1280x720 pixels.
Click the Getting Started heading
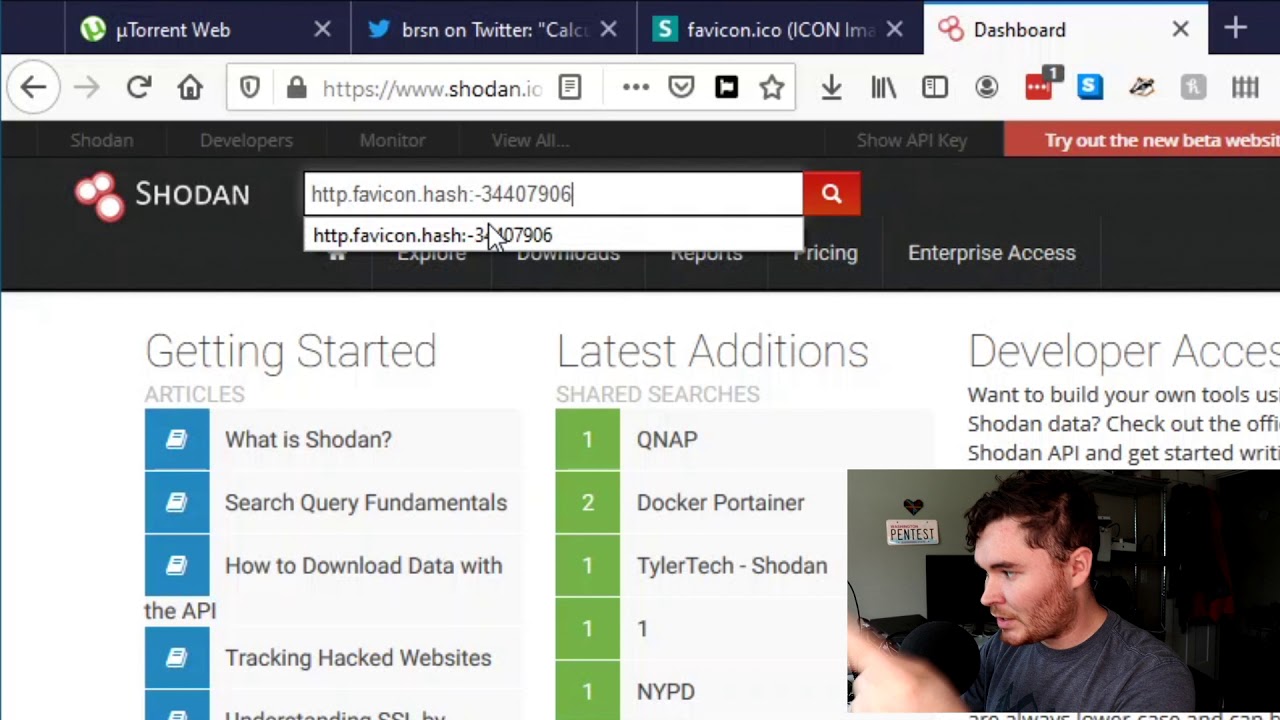291,351
